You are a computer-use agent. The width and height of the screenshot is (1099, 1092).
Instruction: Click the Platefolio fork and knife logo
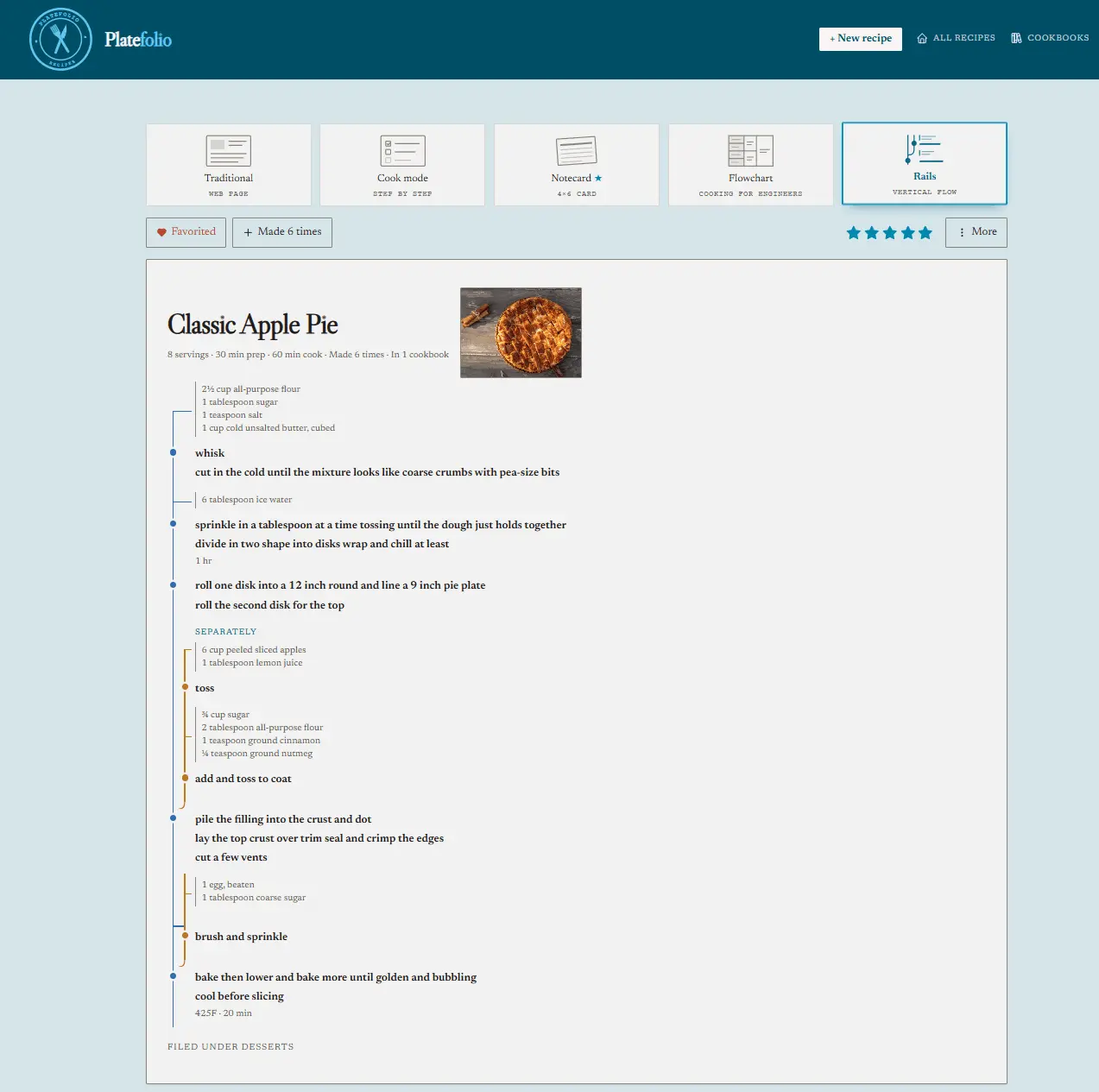pyautogui.click(x=60, y=40)
